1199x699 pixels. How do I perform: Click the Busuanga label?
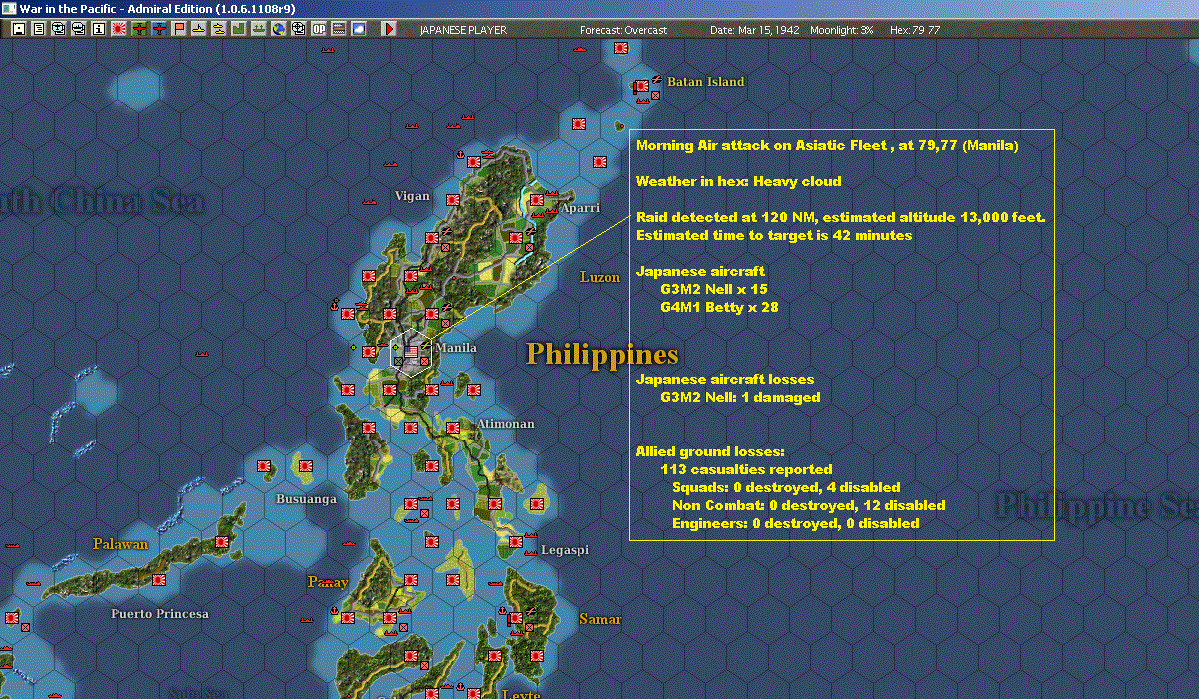(x=306, y=499)
